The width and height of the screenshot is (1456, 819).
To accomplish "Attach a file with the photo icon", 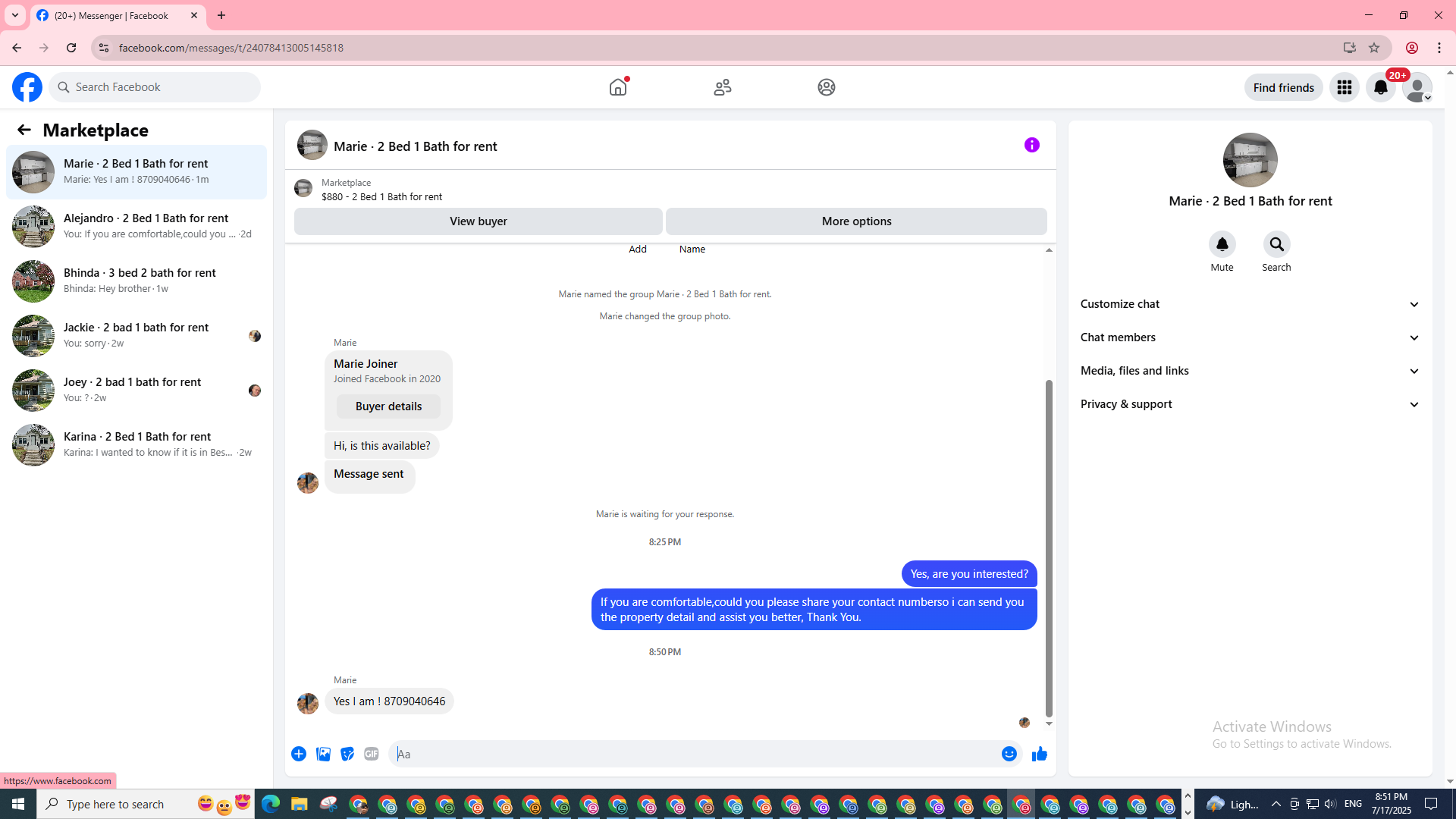I will 323,754.
